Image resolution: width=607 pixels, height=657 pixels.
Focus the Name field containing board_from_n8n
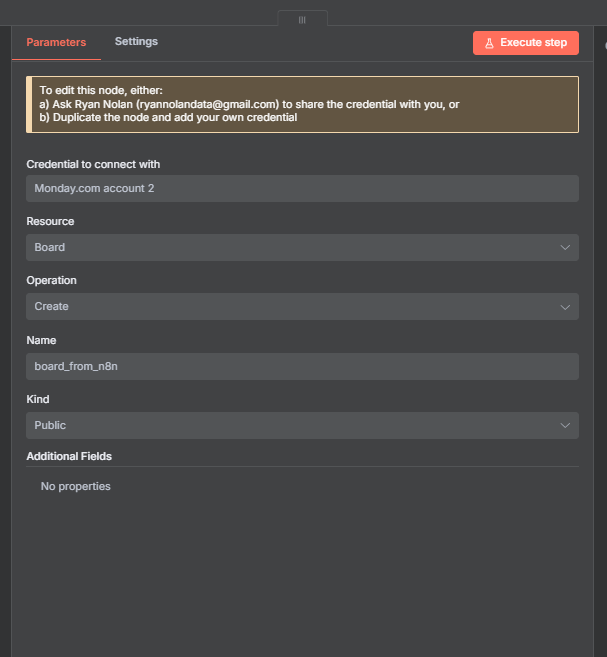(x=302, y=366)
